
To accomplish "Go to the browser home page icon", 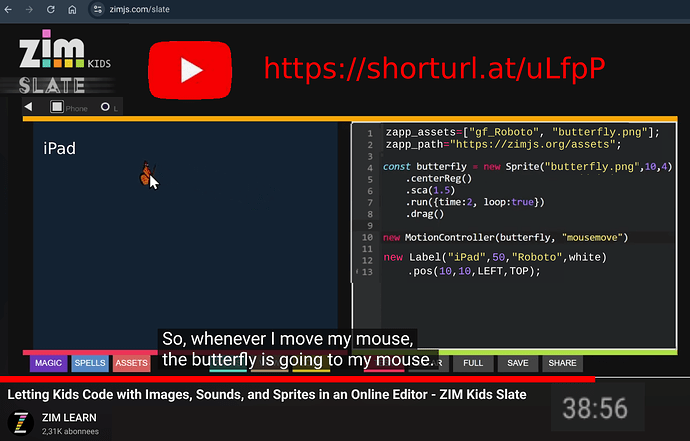I will pos(72,9).
